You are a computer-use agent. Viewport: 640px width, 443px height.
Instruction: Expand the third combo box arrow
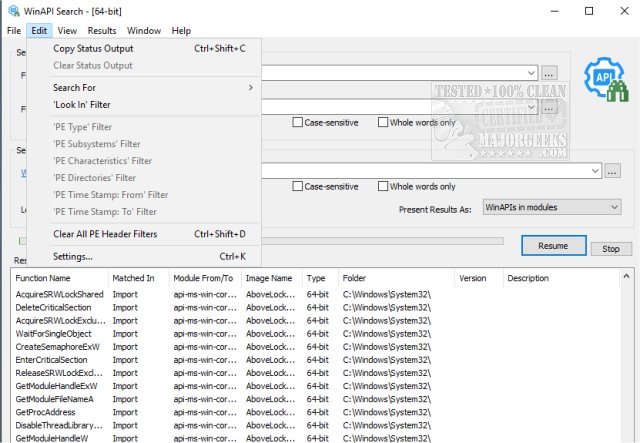click(595, 171)
